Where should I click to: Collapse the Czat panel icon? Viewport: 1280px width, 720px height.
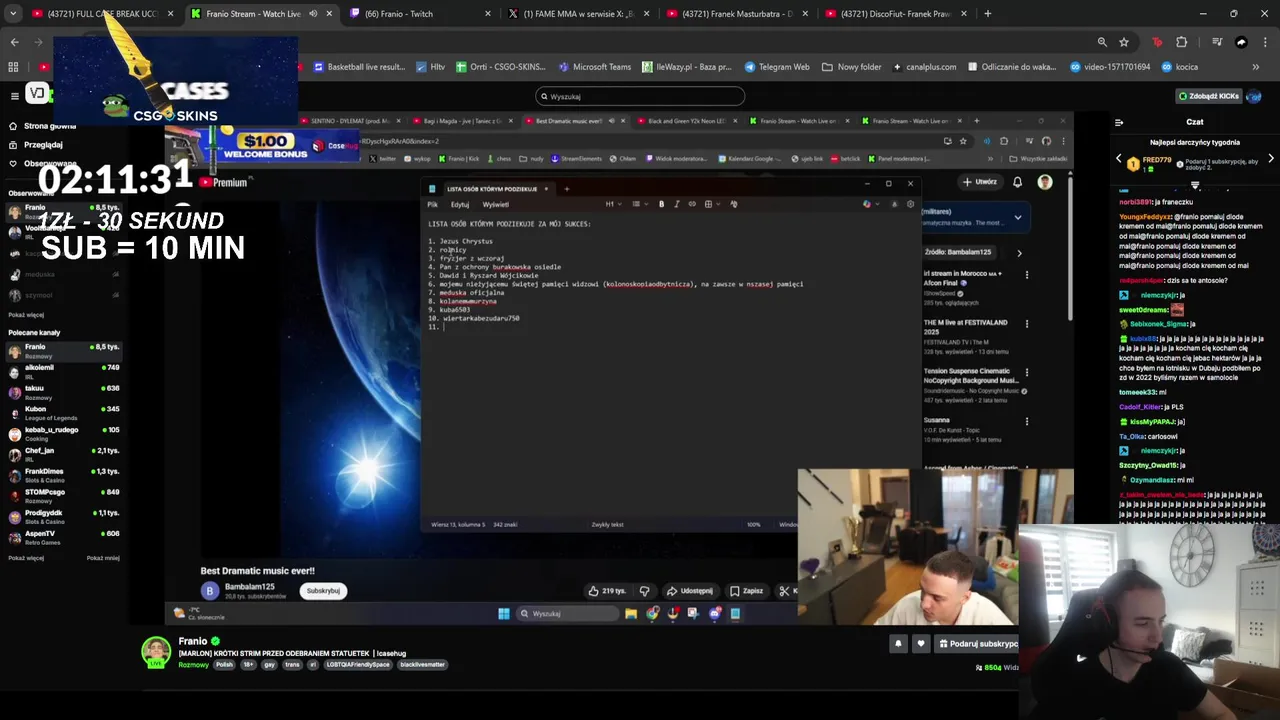1119,122
